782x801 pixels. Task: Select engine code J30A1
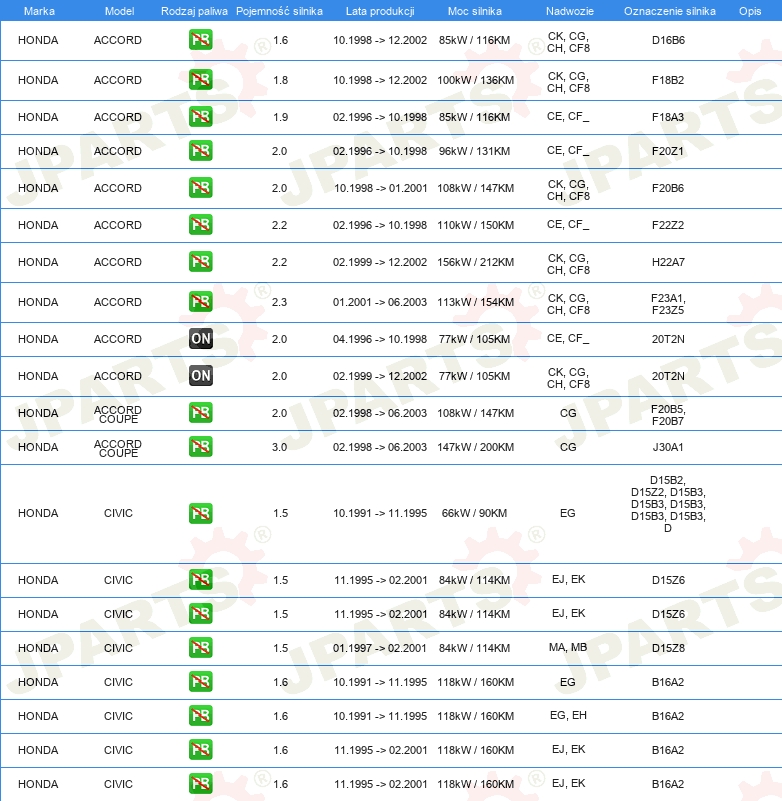(668, 447)
